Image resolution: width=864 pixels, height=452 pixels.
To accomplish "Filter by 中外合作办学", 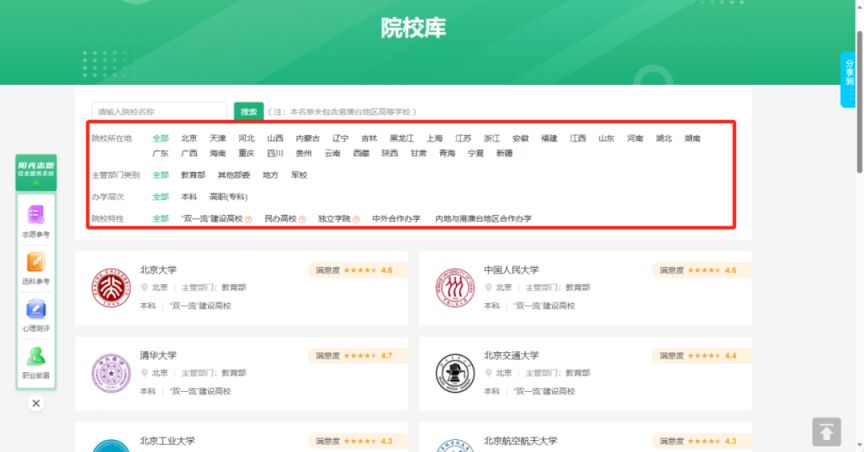I will pos(396,219).
